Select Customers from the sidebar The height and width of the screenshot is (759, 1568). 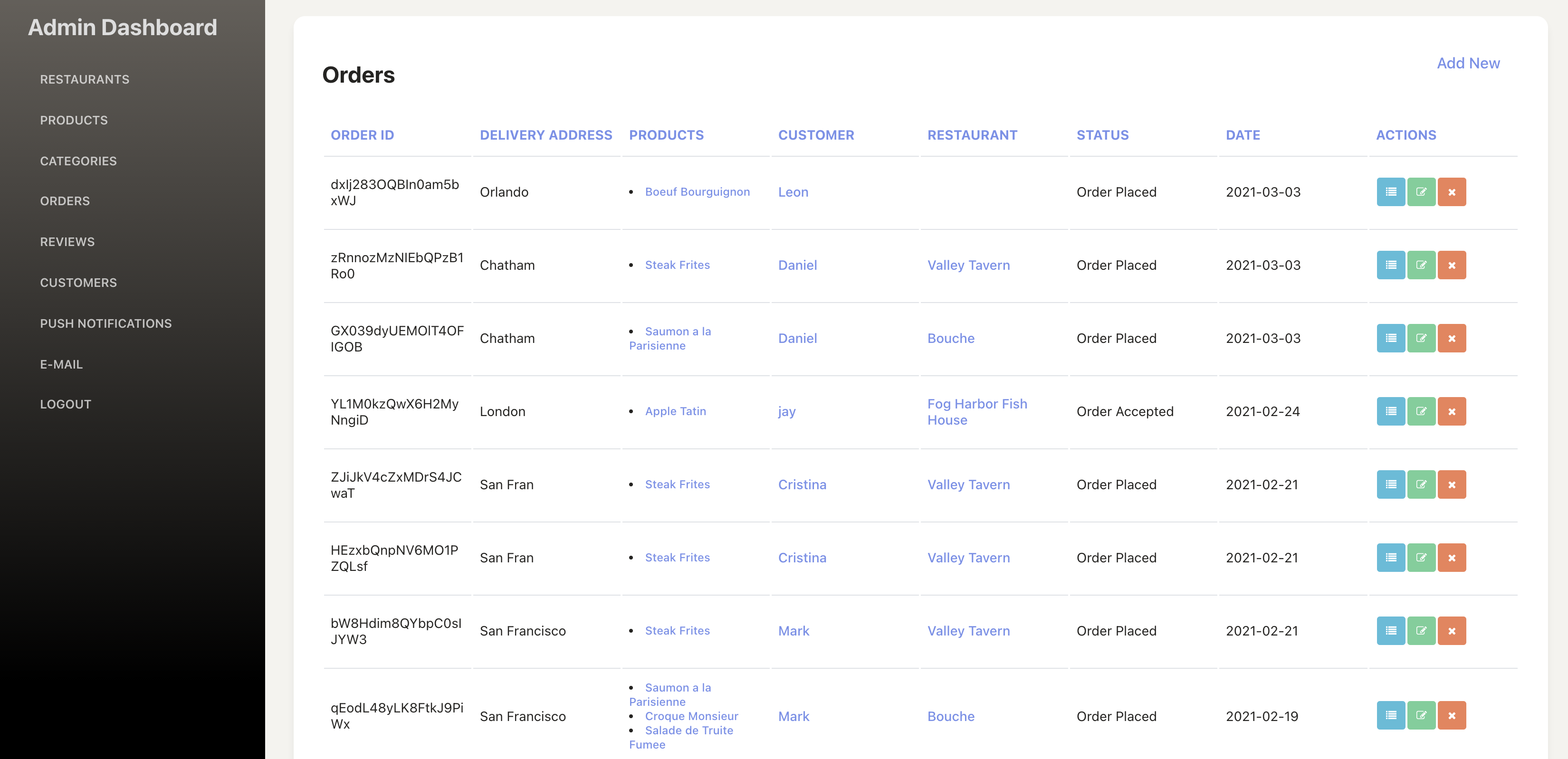[x=78, y=283]
